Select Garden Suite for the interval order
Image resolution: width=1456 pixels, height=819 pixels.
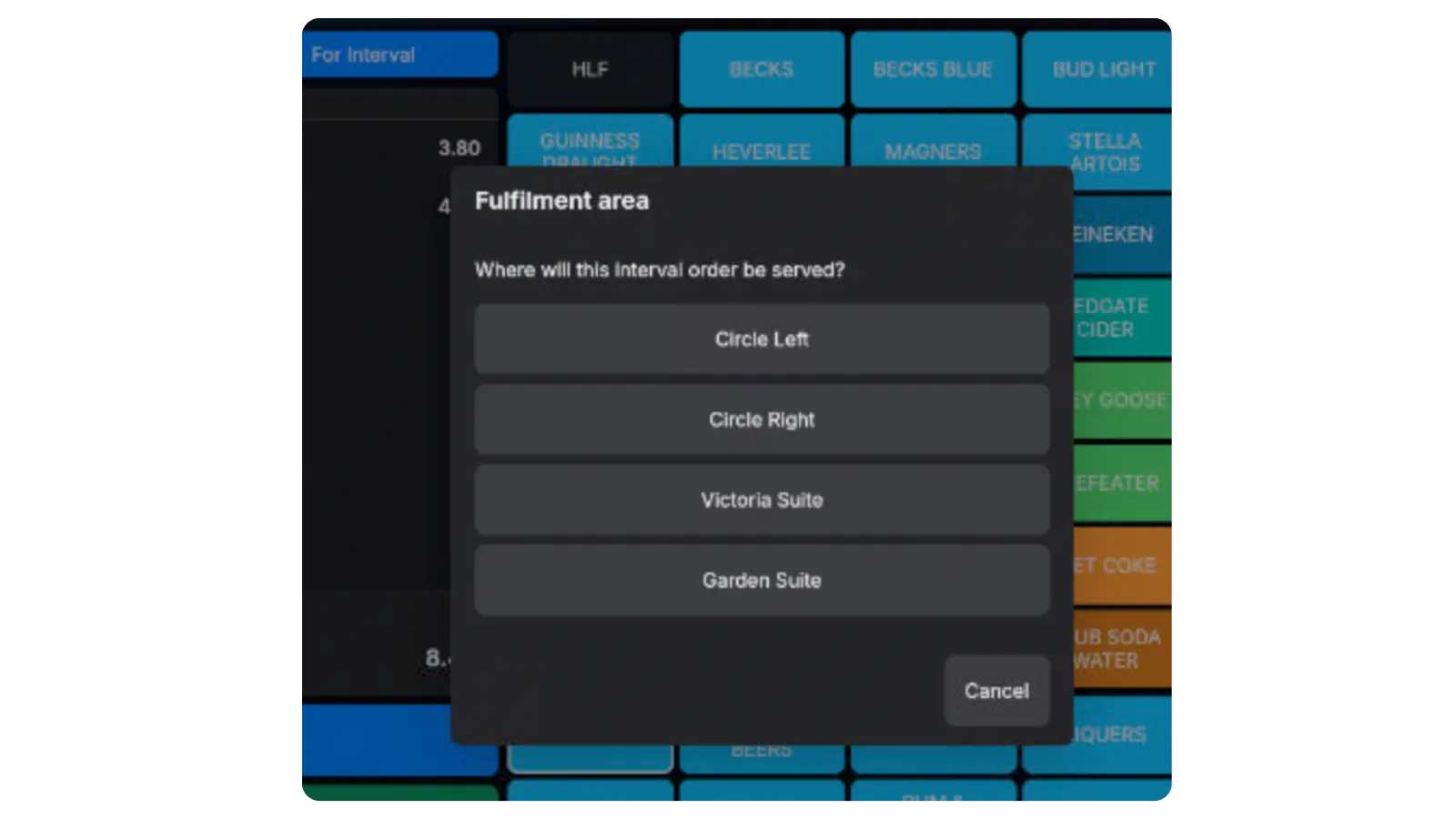762,580
